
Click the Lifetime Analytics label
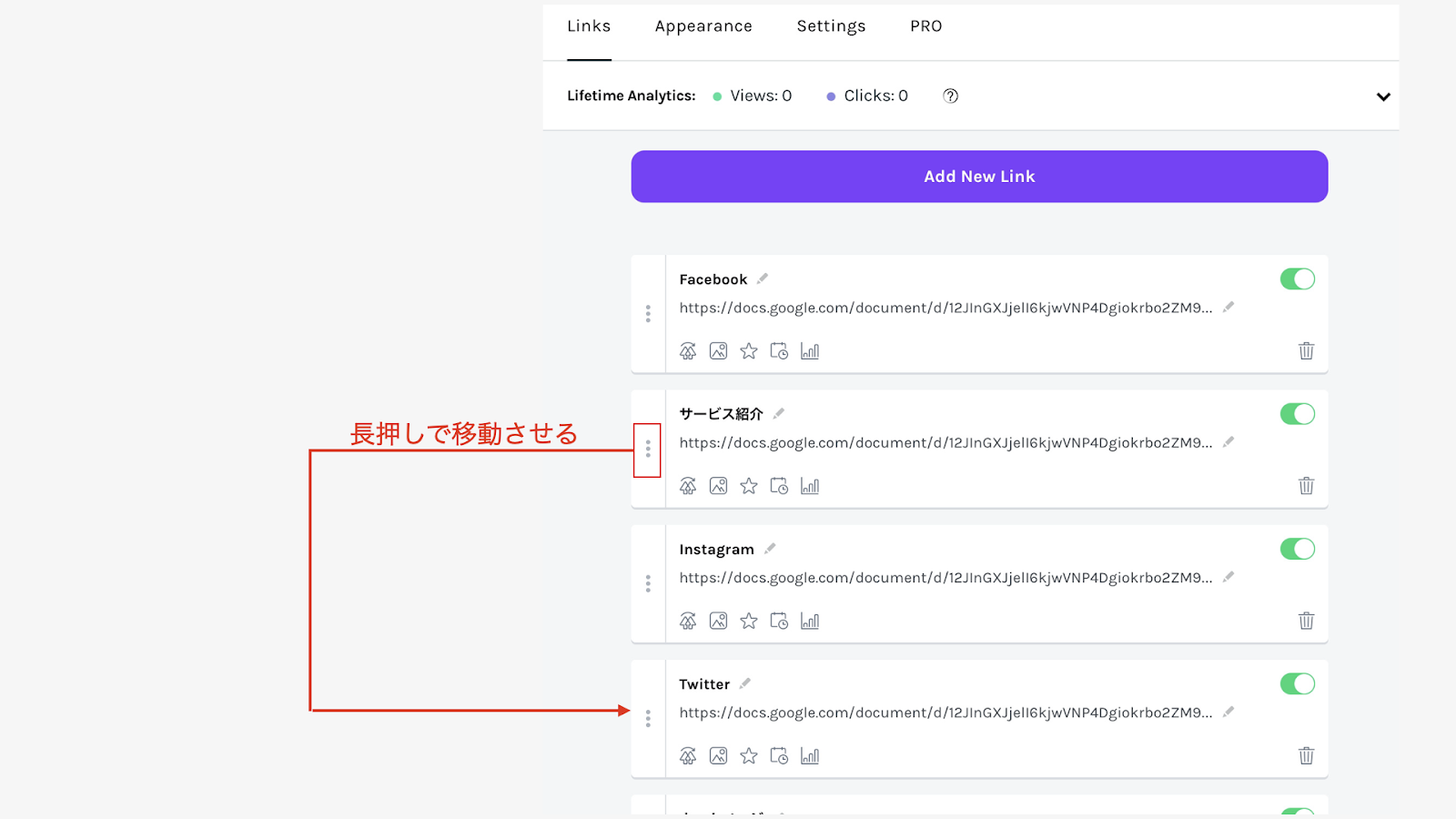[x=631, y=96]
